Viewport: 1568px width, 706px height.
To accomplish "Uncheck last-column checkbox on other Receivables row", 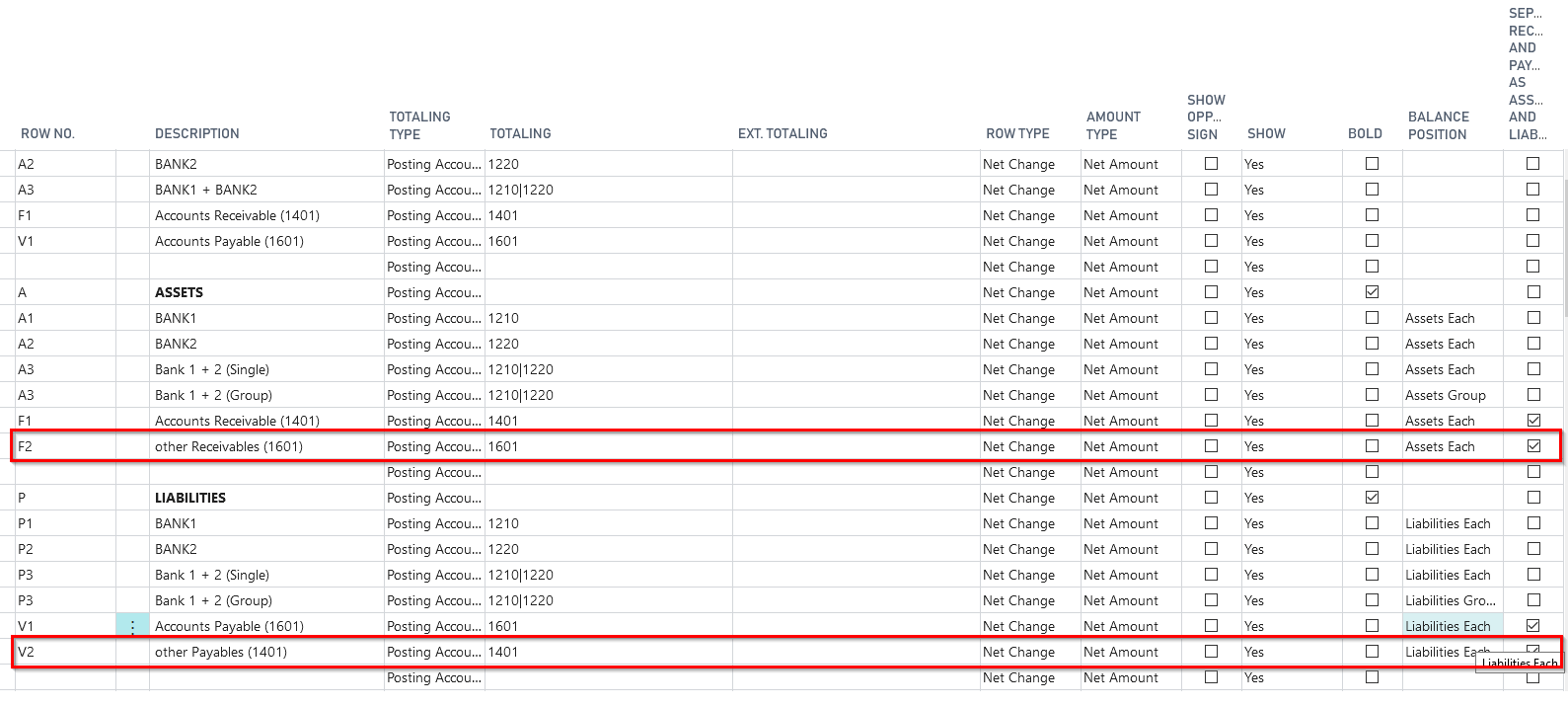I will pos(1532,446).
